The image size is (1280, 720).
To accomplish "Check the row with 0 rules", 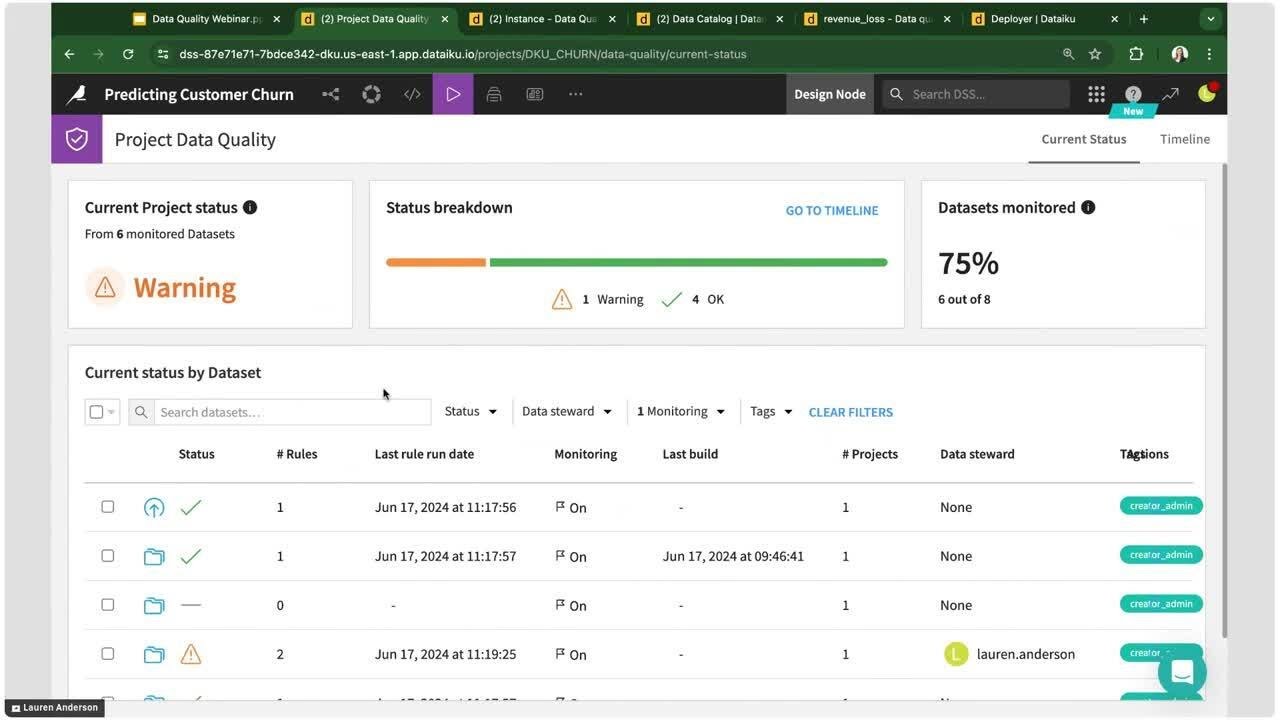I will [108, 605].
